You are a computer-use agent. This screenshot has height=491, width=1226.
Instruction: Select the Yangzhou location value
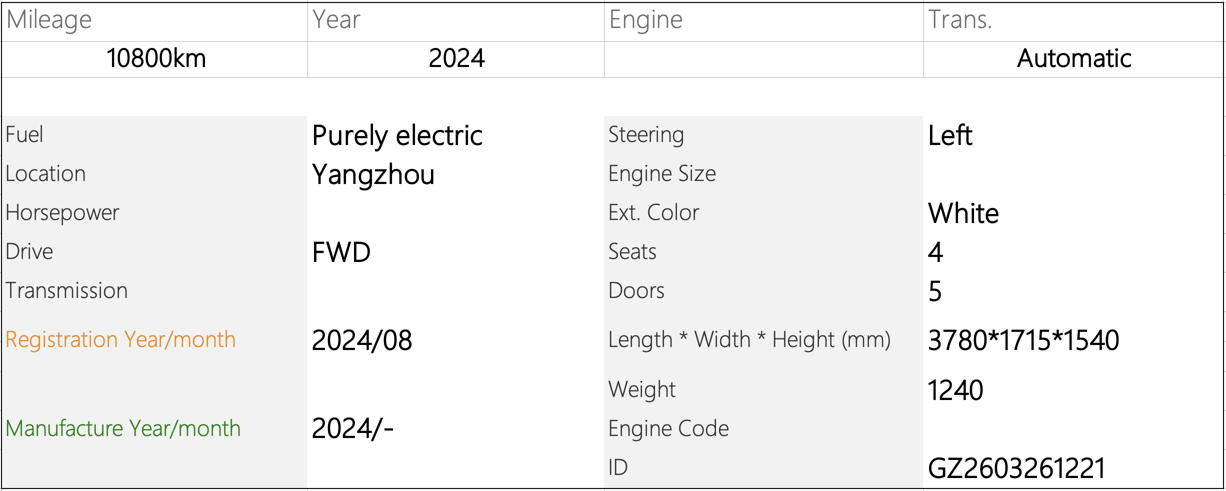(x=373, y=175)
